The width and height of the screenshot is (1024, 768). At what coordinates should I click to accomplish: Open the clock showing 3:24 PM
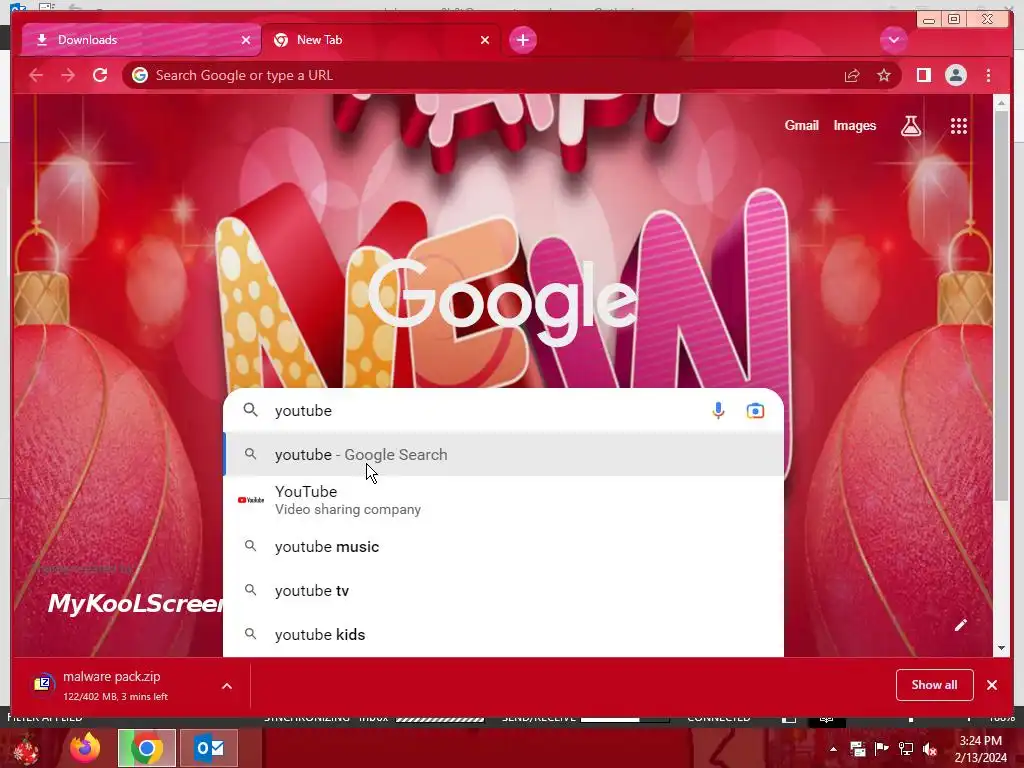(980, 749)
